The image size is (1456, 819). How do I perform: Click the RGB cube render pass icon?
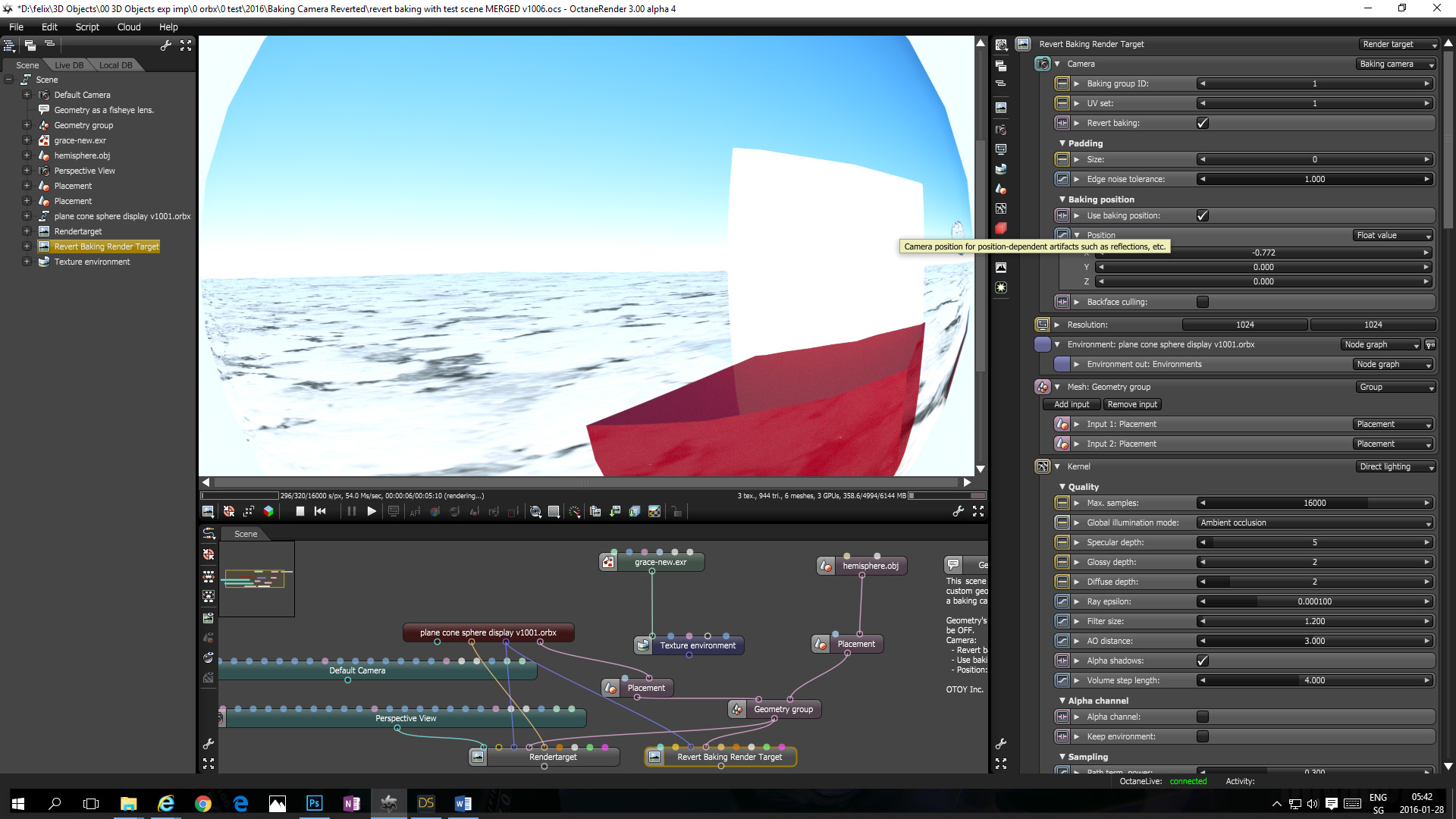pyautogui.click(x=268, y=512)
